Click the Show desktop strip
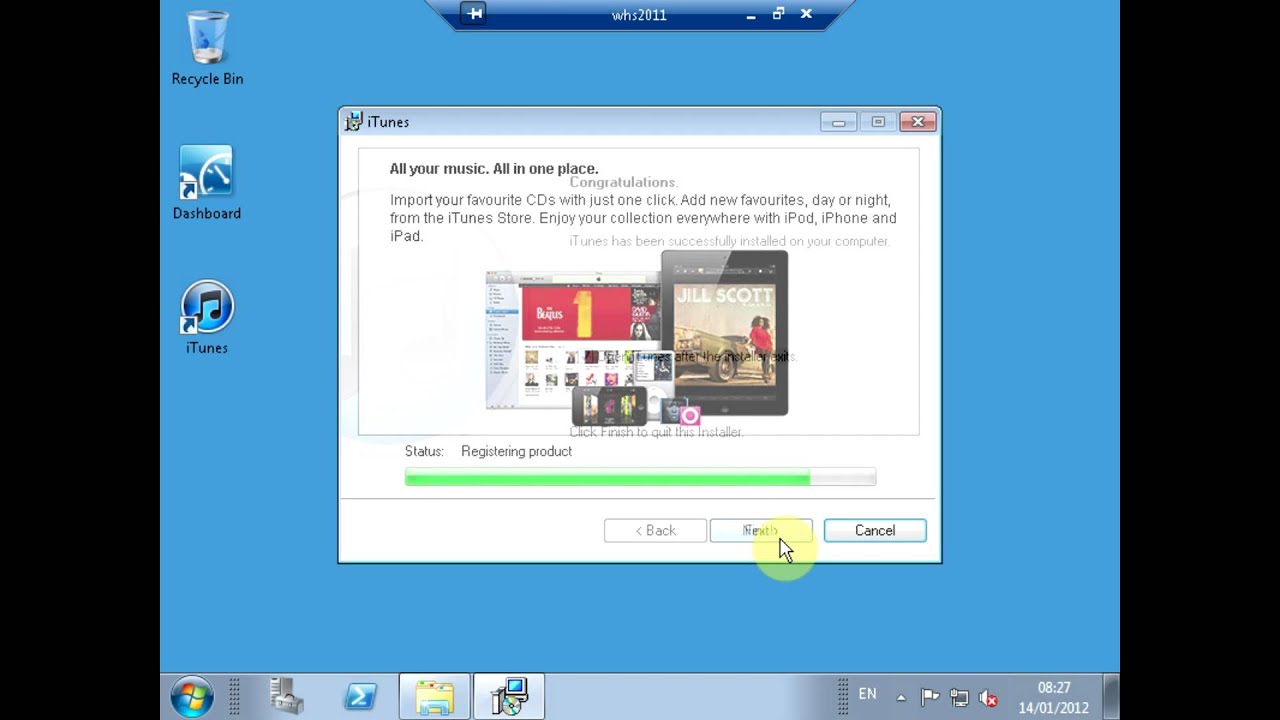This screenshot has height=720, width=1280. click(1111, 696)
